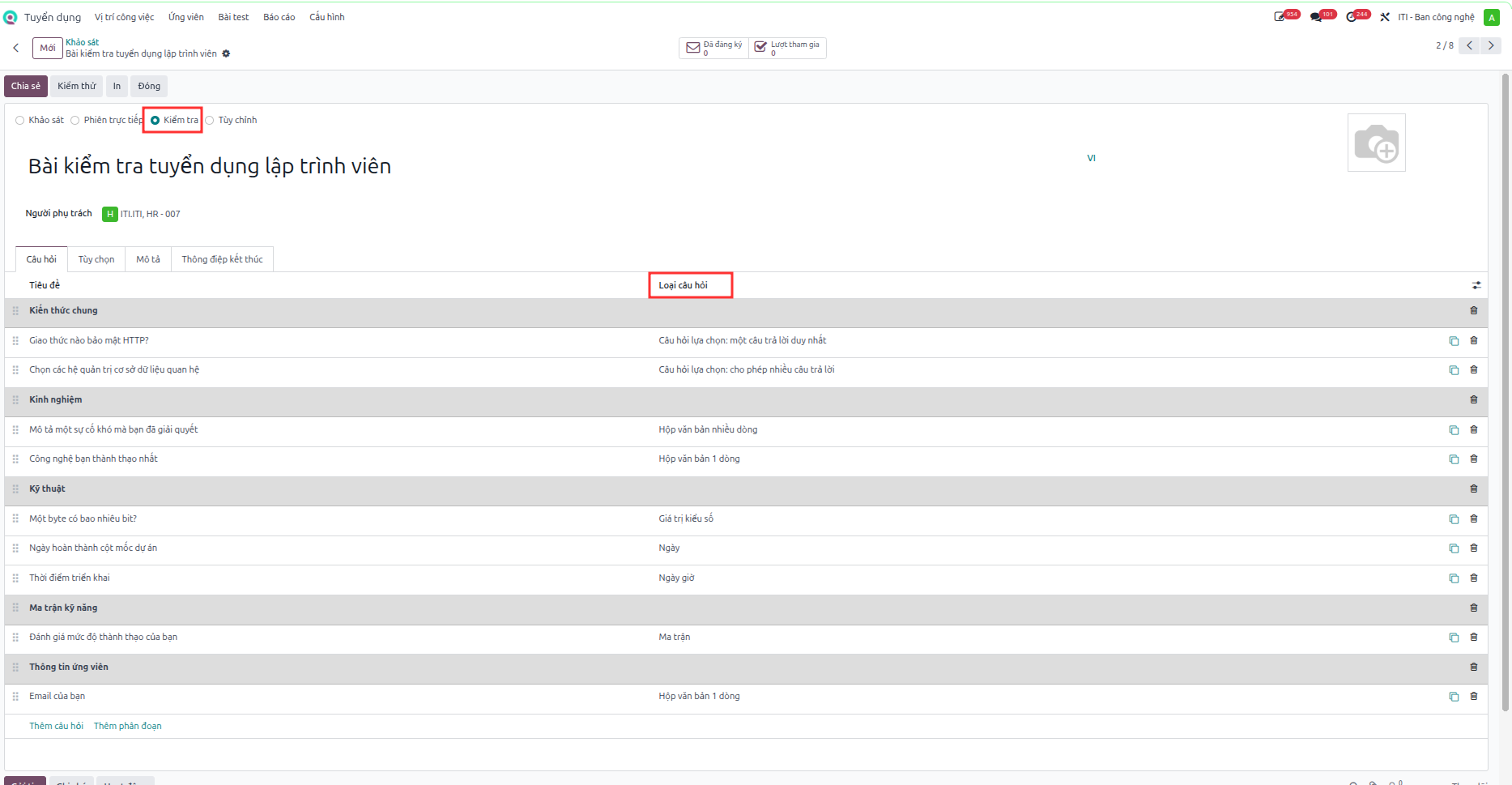Screen dimensions: 1512x785
Task: Upload a survey image via the camera icon
Action: coord(1376,143)
